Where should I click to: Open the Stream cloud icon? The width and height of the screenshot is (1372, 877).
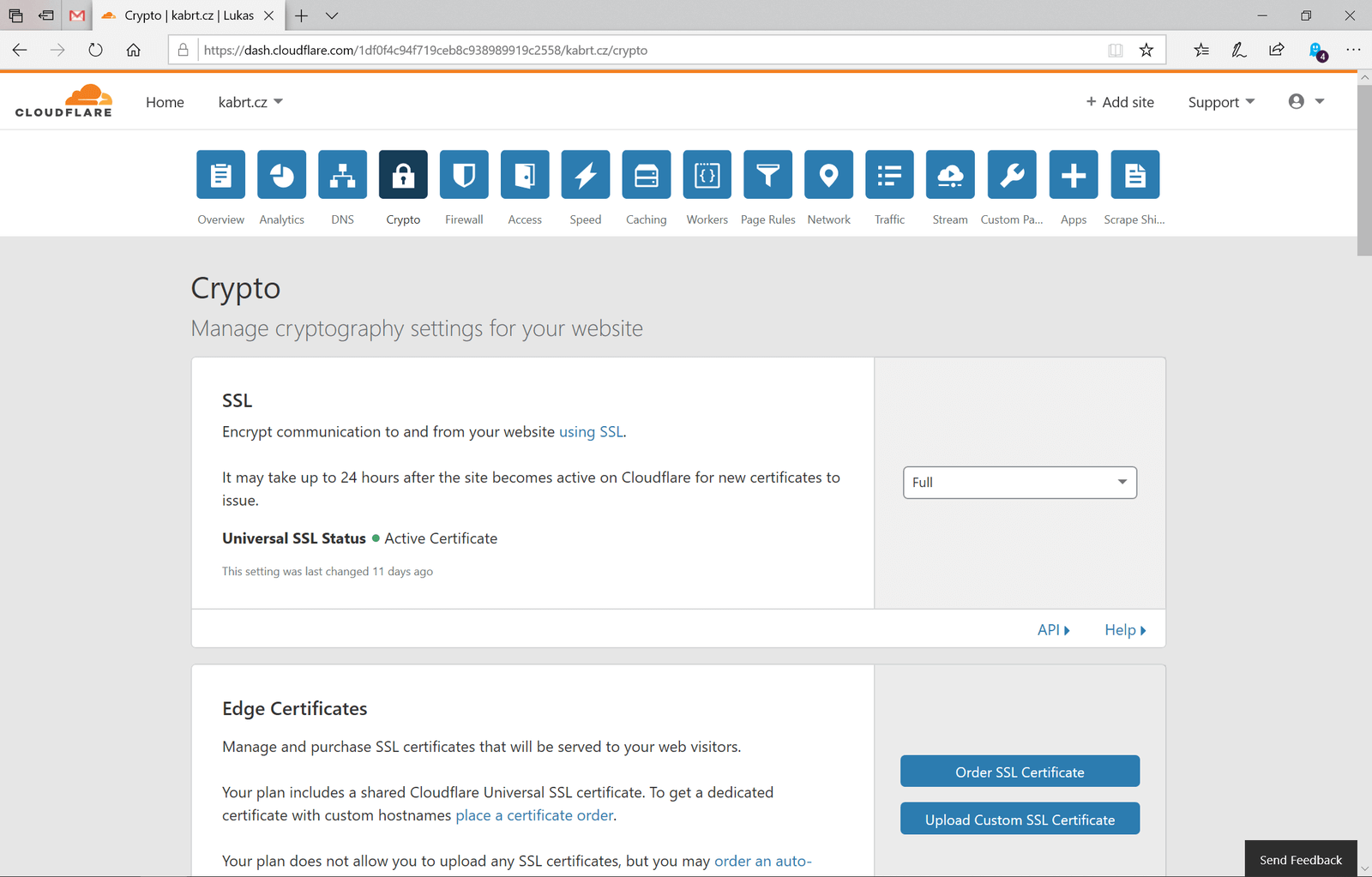click(x=950, y=175)
